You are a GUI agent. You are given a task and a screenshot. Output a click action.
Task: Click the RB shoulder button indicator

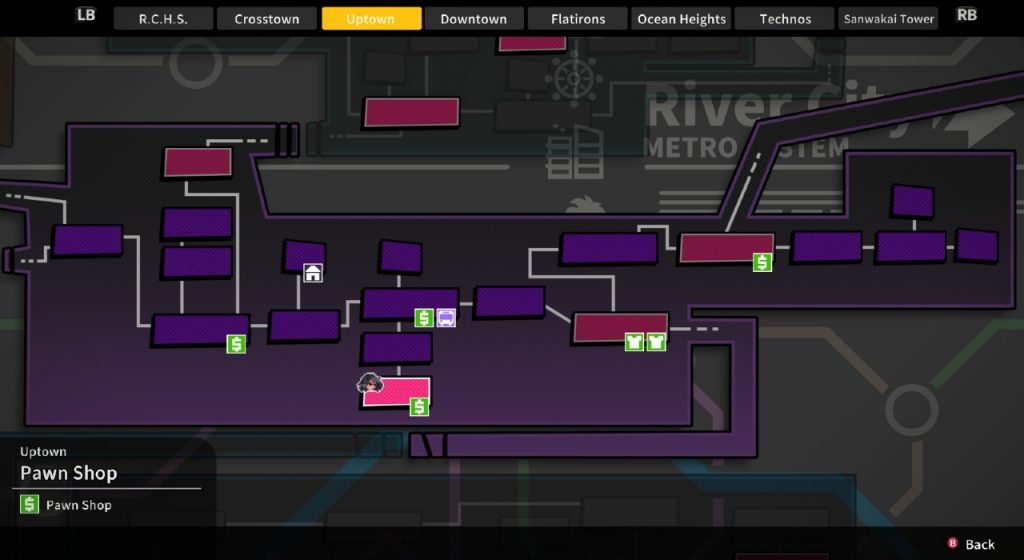[967, 14]
